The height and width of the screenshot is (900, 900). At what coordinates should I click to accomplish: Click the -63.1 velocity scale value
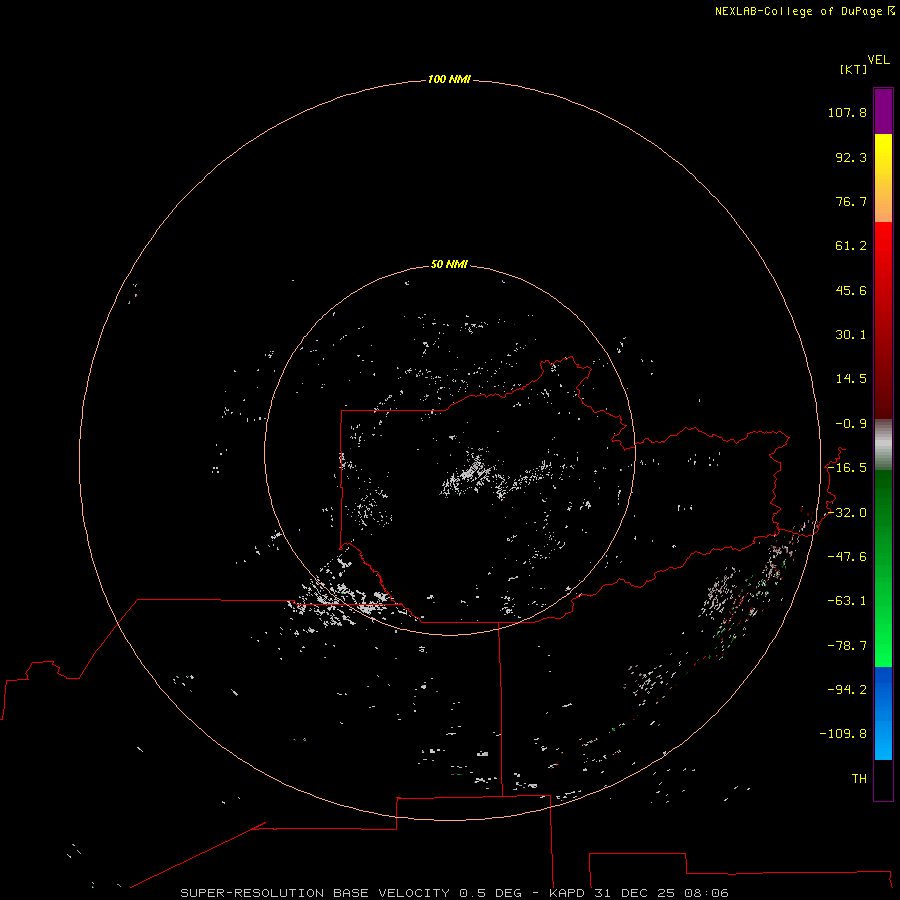(847, 601)
